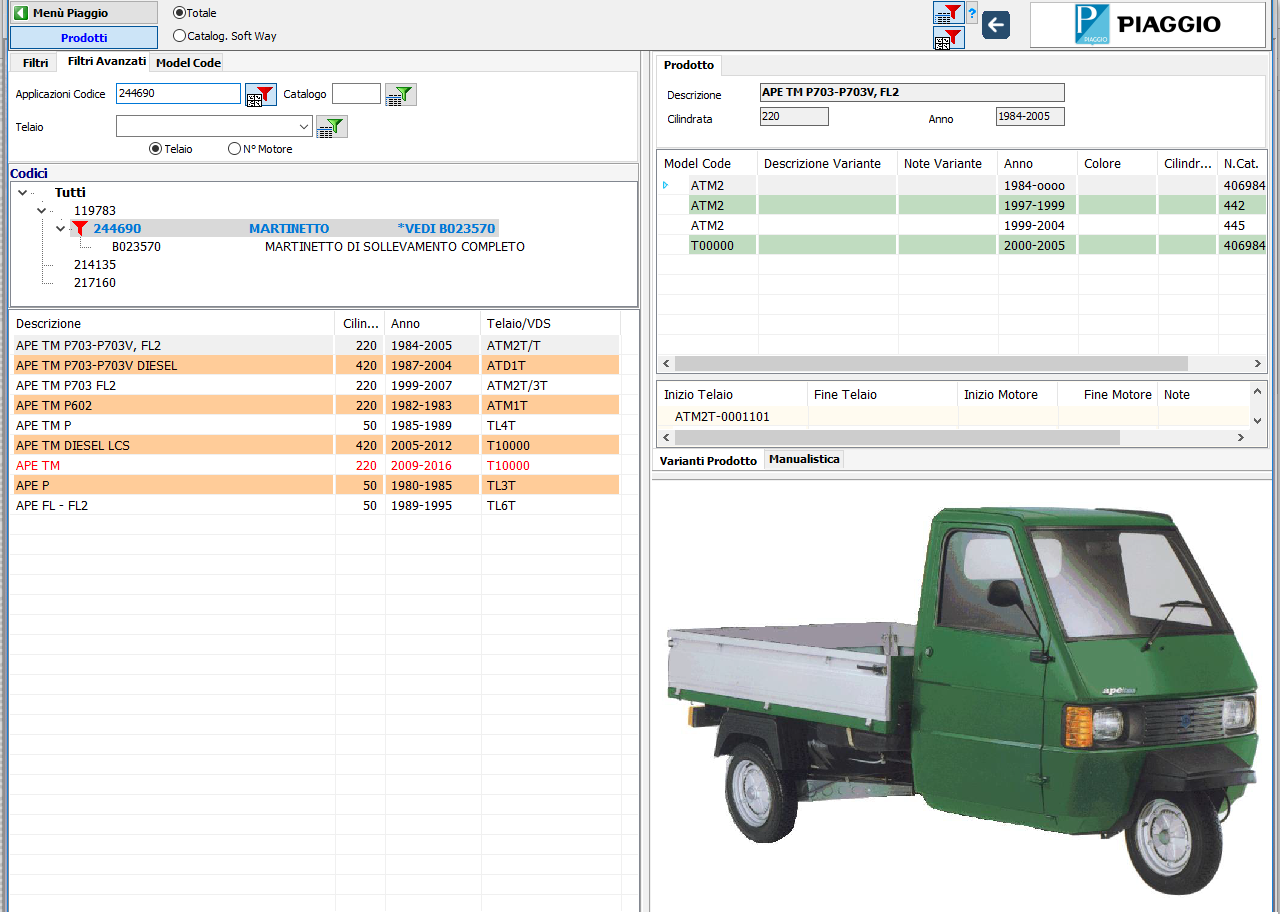Click the top red table filter icon

point(948,13)
